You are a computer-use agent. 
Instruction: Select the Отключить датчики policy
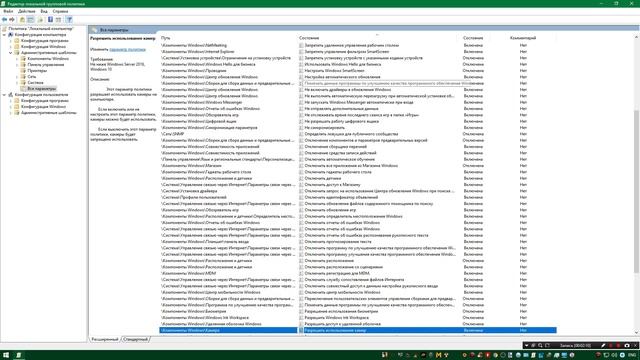click(322, 178)
